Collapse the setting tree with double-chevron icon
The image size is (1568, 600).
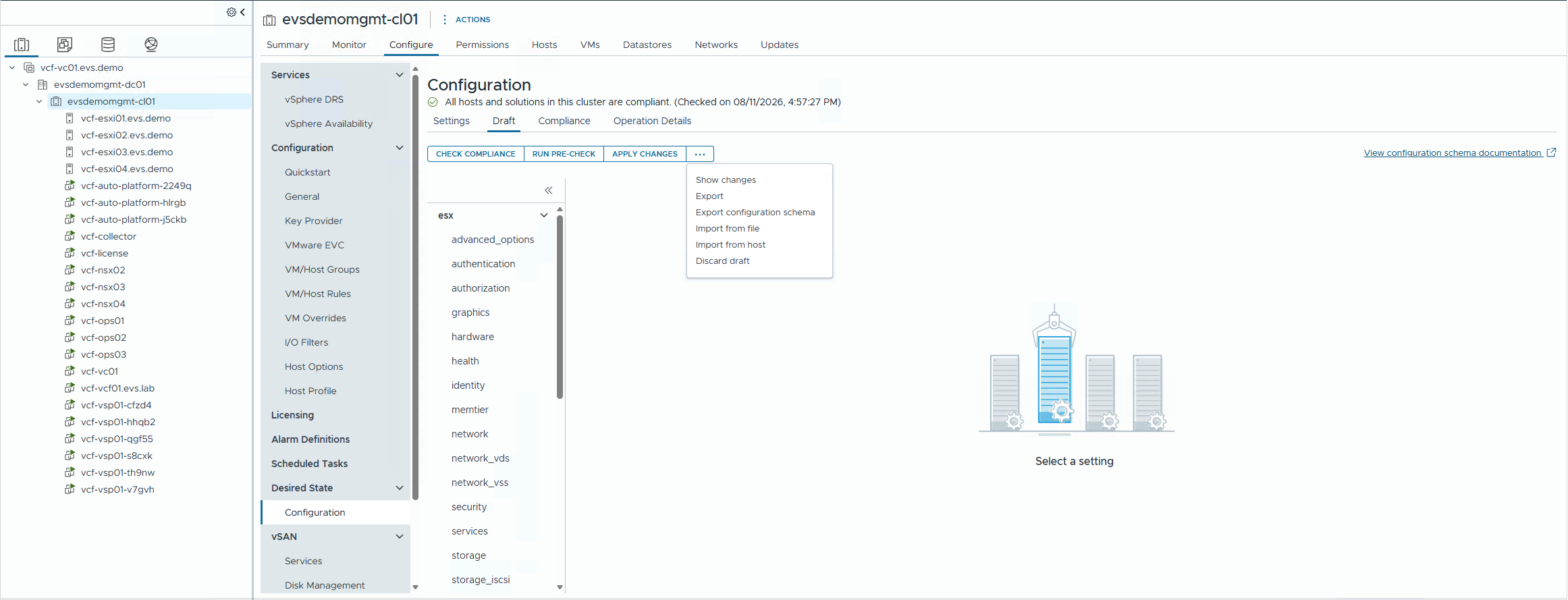point(549,190)
